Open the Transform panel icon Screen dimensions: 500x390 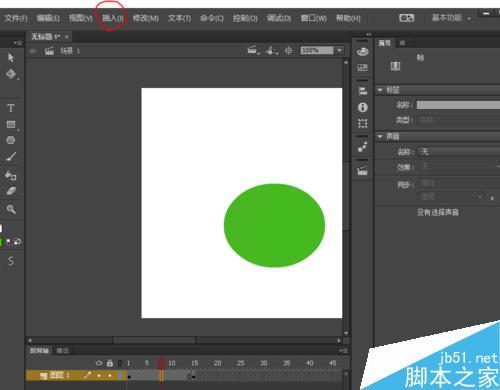(x=362, y=124)
